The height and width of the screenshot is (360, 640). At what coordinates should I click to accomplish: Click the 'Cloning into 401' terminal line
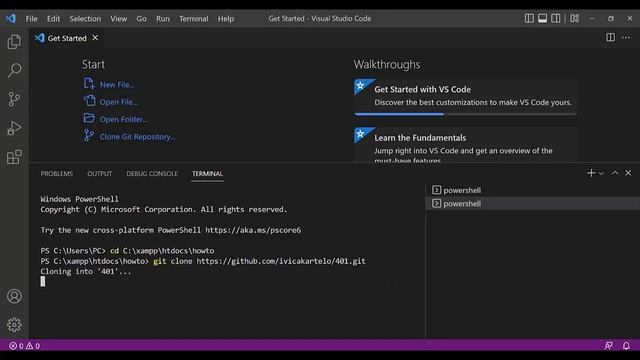coord(86,271)
